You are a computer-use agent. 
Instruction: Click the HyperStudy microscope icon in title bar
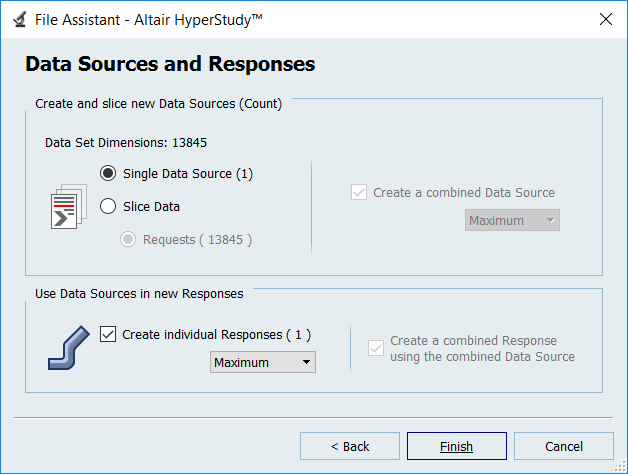pos(18,19)
